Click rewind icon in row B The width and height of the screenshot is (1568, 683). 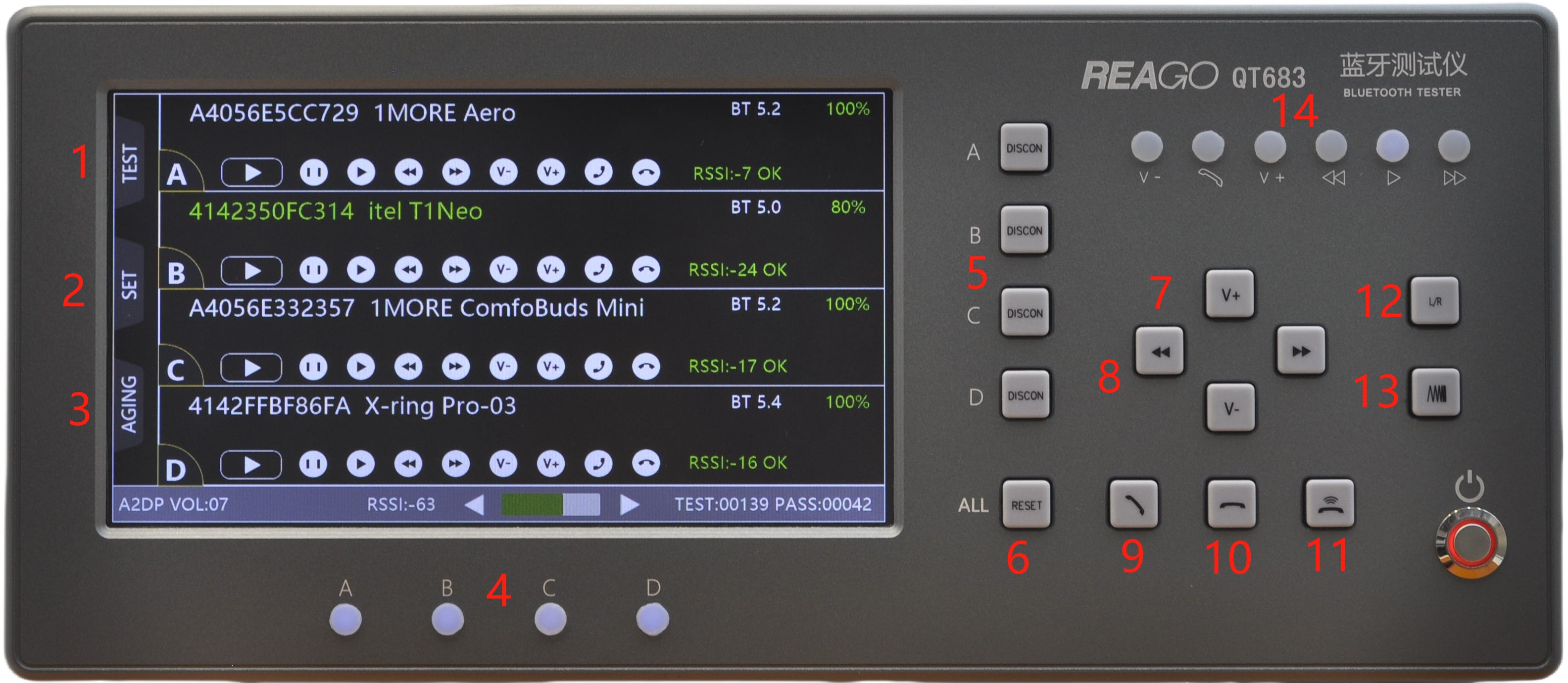(x=408, y=270)
